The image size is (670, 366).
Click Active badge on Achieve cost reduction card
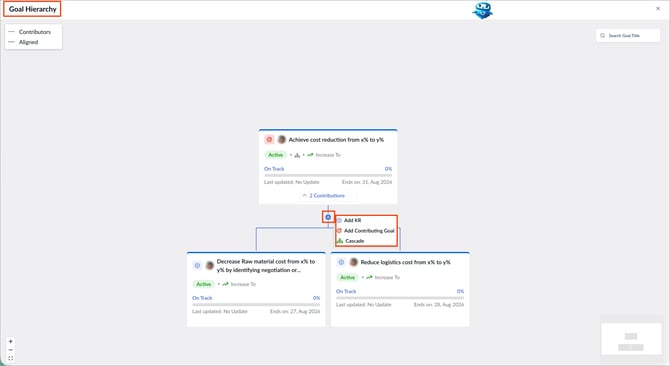coord(276,155)
